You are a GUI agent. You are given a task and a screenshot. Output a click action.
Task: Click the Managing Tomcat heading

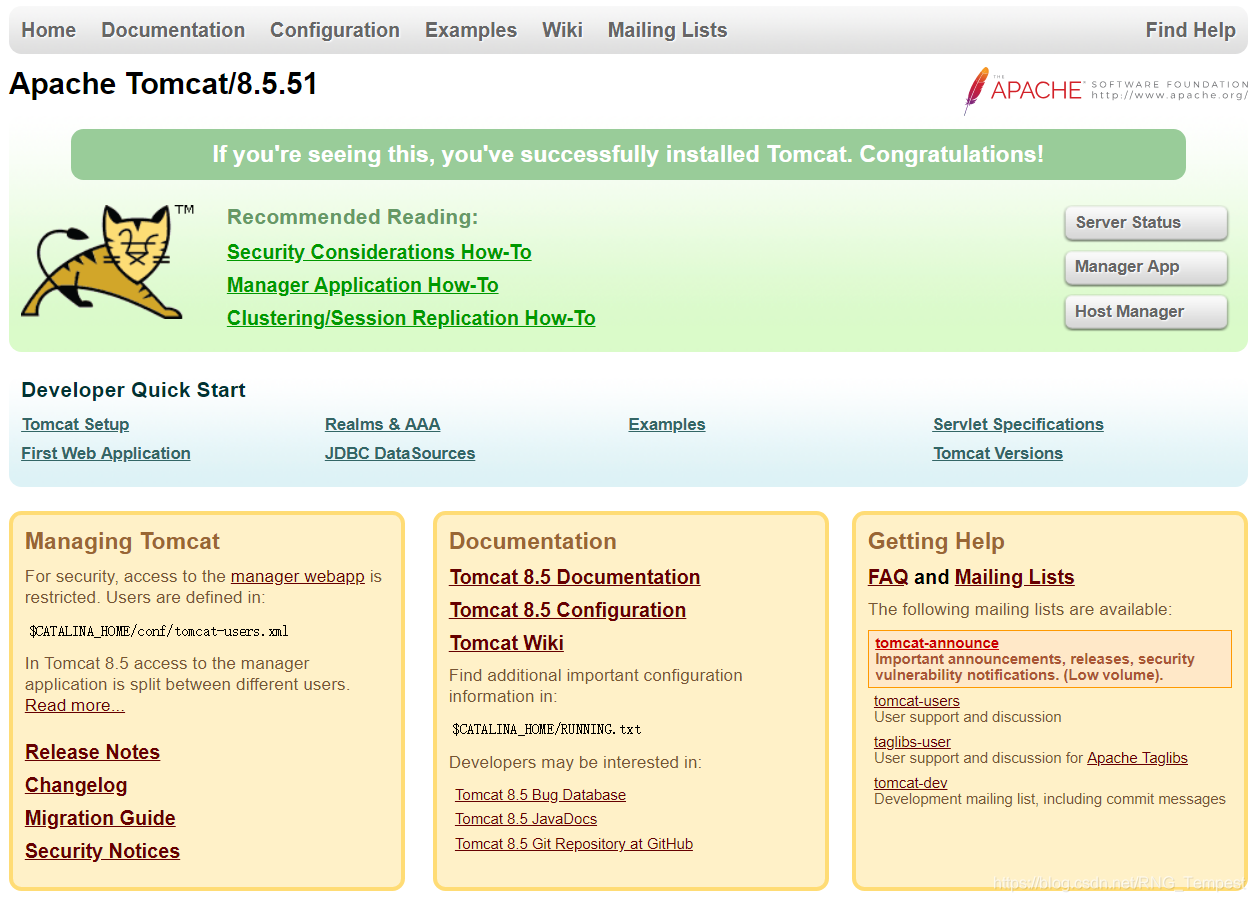point(122,541)
